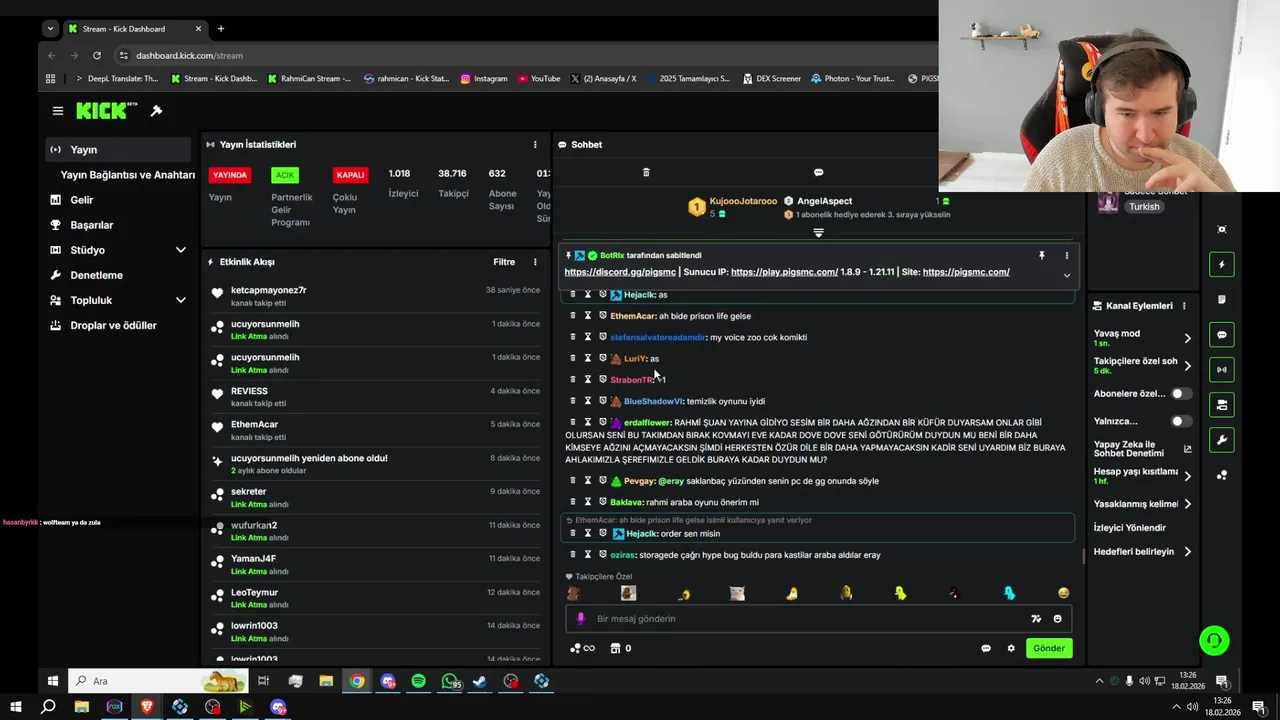The height and width of the screenshot is (720, 1280).
Task: Open Steam from taskbar
Action: coord(480,681)
